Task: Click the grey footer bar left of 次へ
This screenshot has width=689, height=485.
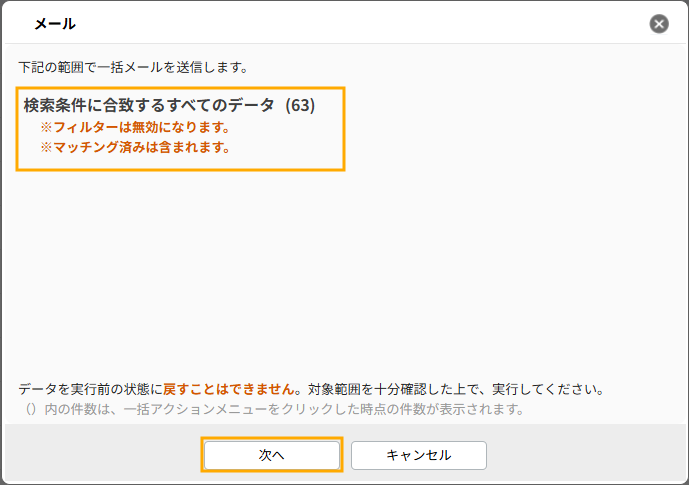Action: click(x=100, y=455)
